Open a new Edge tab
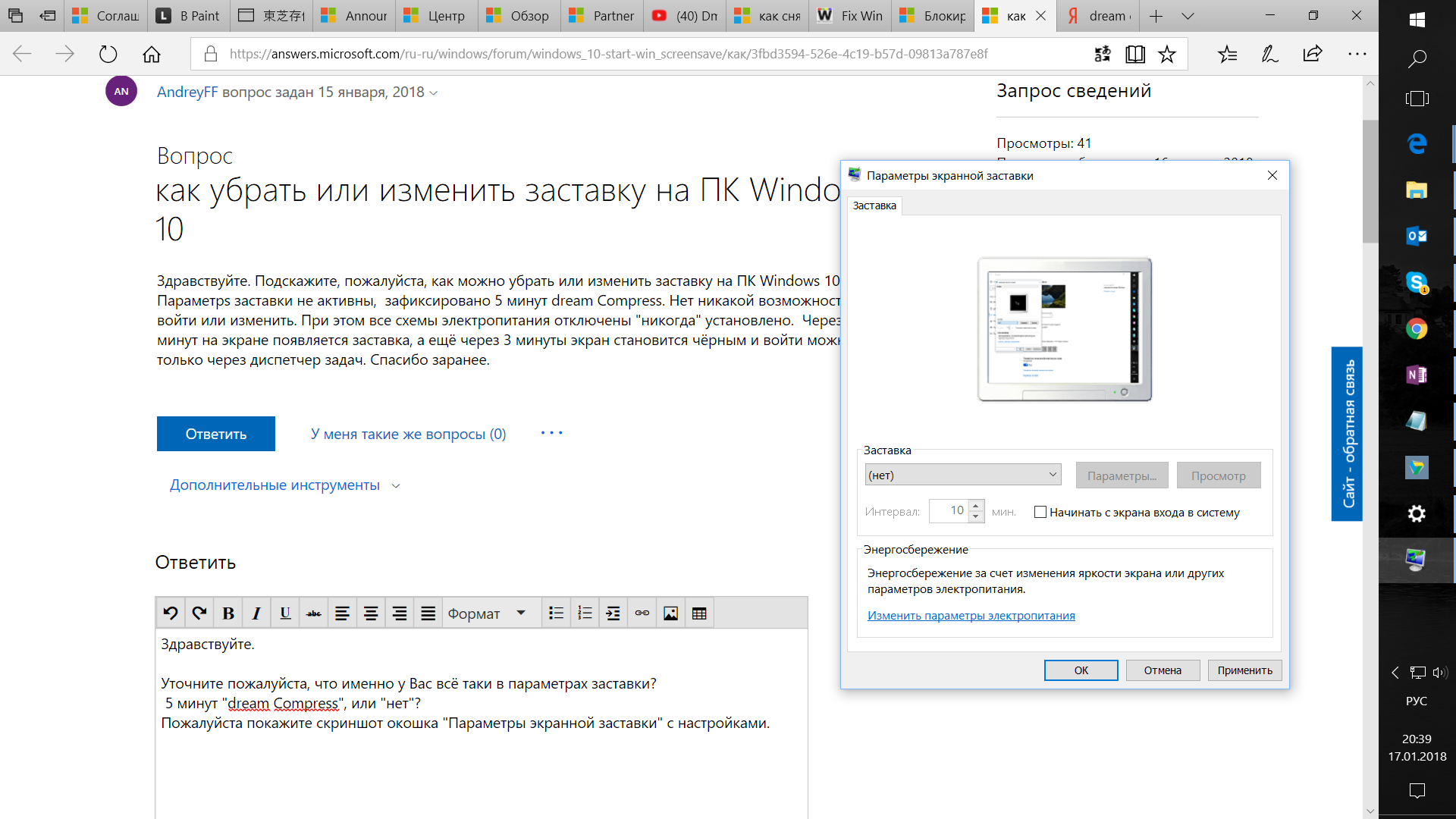Screen dimensions: 1456x819 [x=1156, y=16]
